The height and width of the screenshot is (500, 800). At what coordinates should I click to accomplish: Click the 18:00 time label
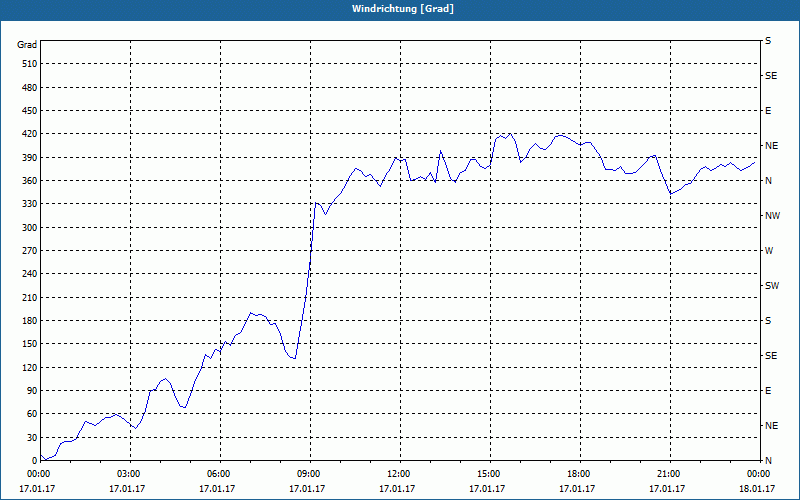577,474
